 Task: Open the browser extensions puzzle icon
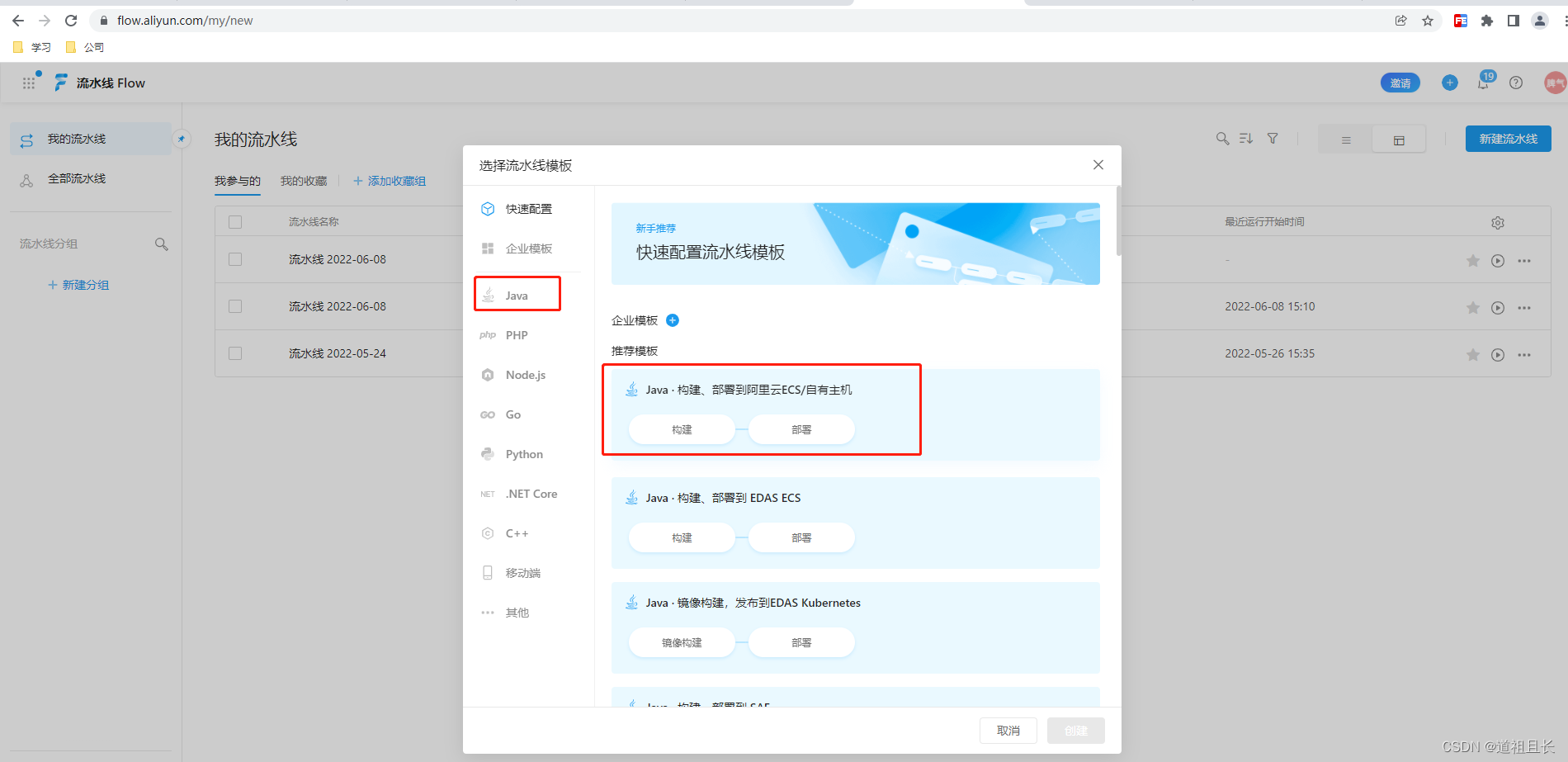[1487, 21]
